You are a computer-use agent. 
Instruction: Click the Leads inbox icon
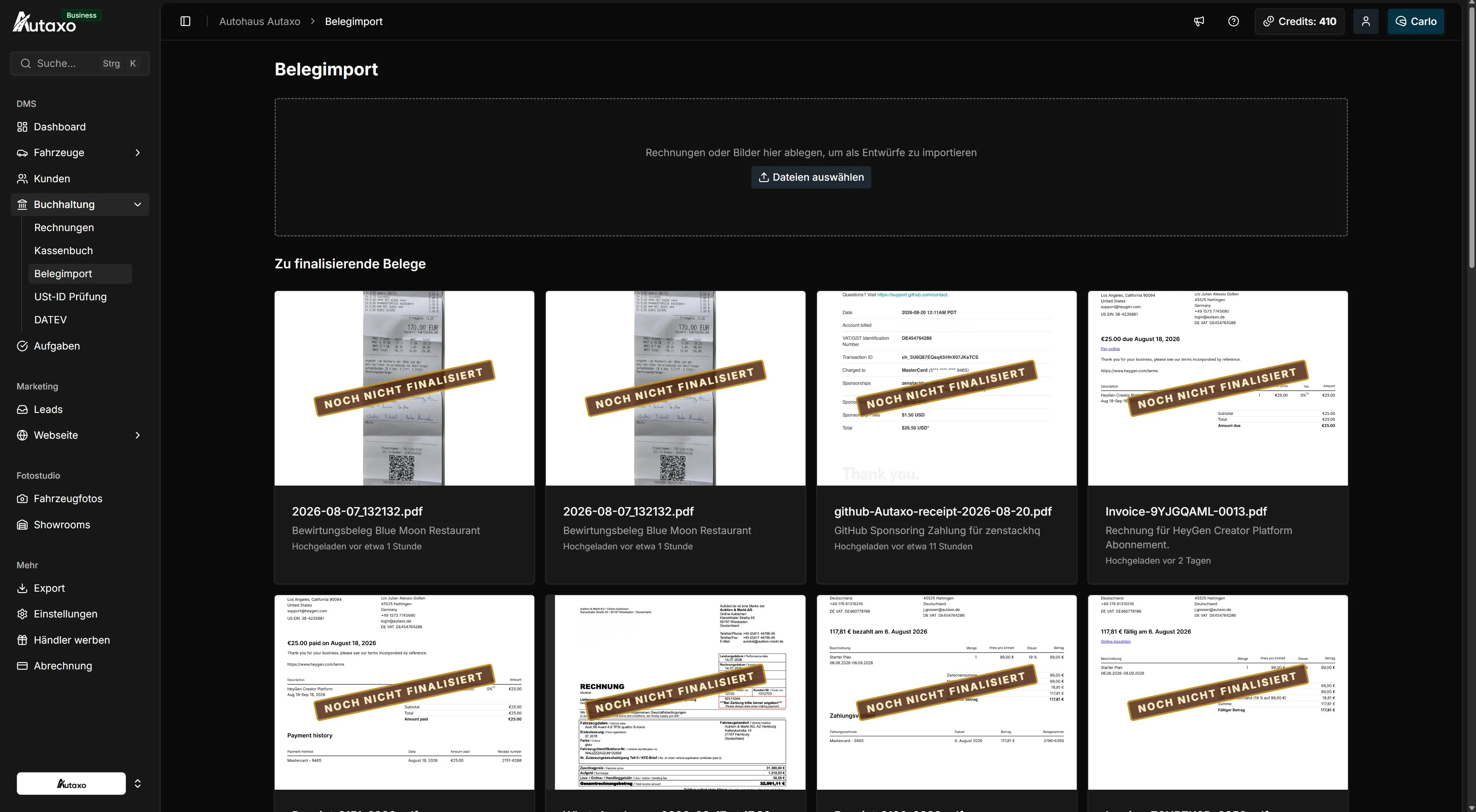click(22, 409)
